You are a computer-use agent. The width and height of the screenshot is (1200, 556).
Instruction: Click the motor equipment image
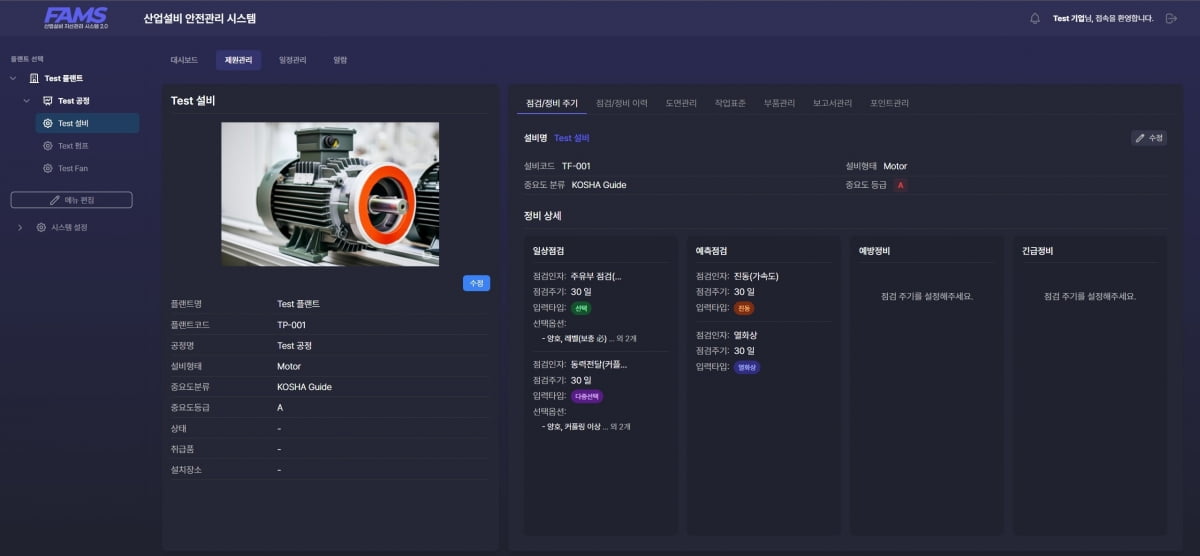pyautogui.click(x=330, y=194)
